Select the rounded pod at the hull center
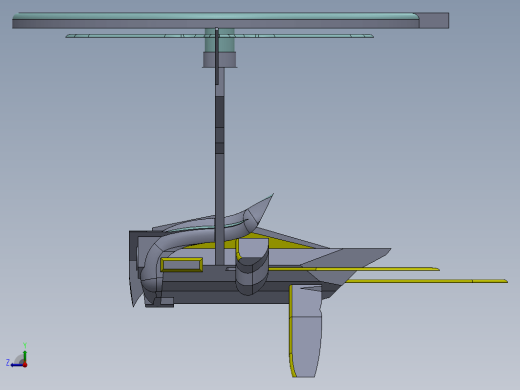 pos(252,267)
